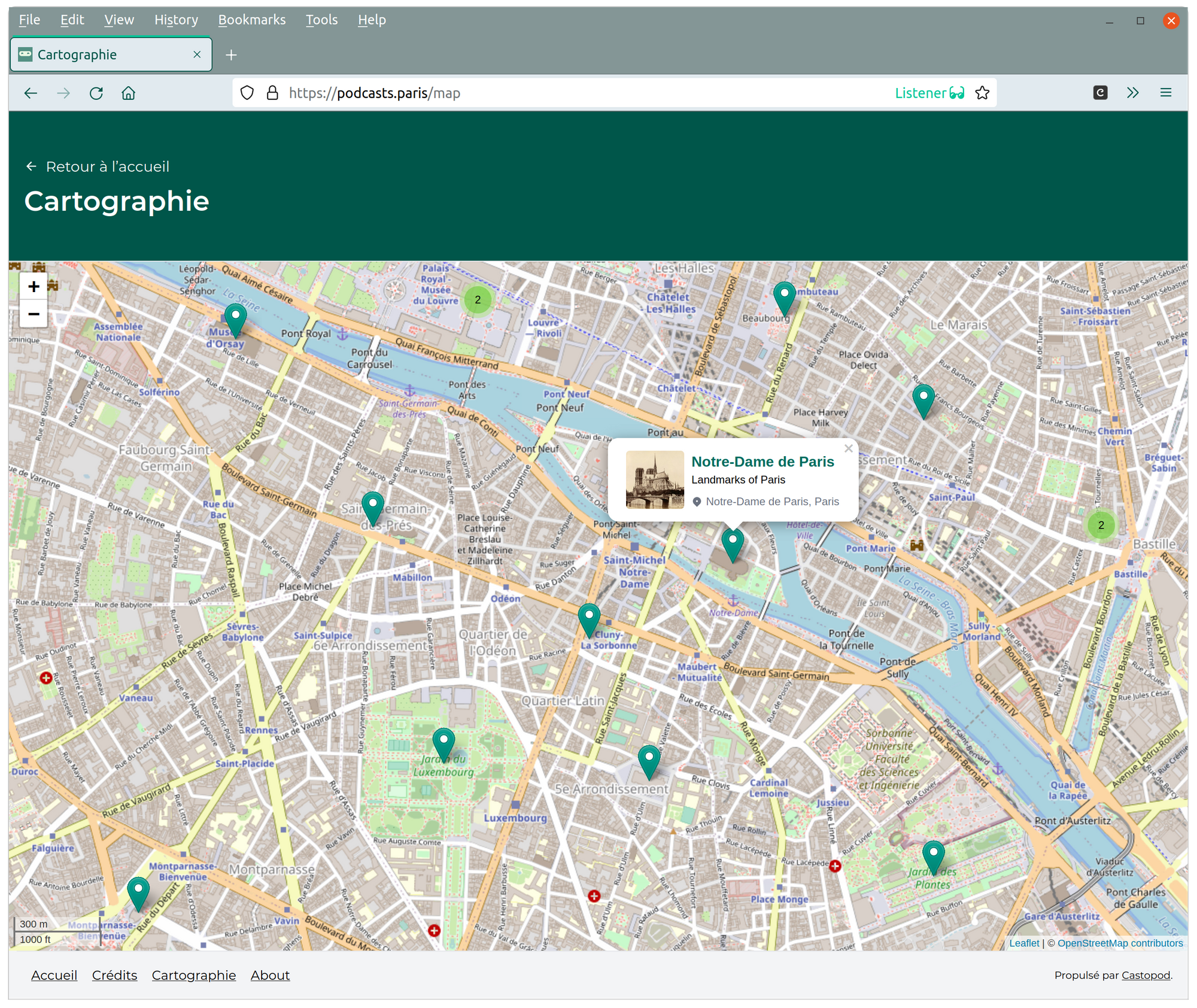Expand the browser tab options with + button

(x=231, y=55)
